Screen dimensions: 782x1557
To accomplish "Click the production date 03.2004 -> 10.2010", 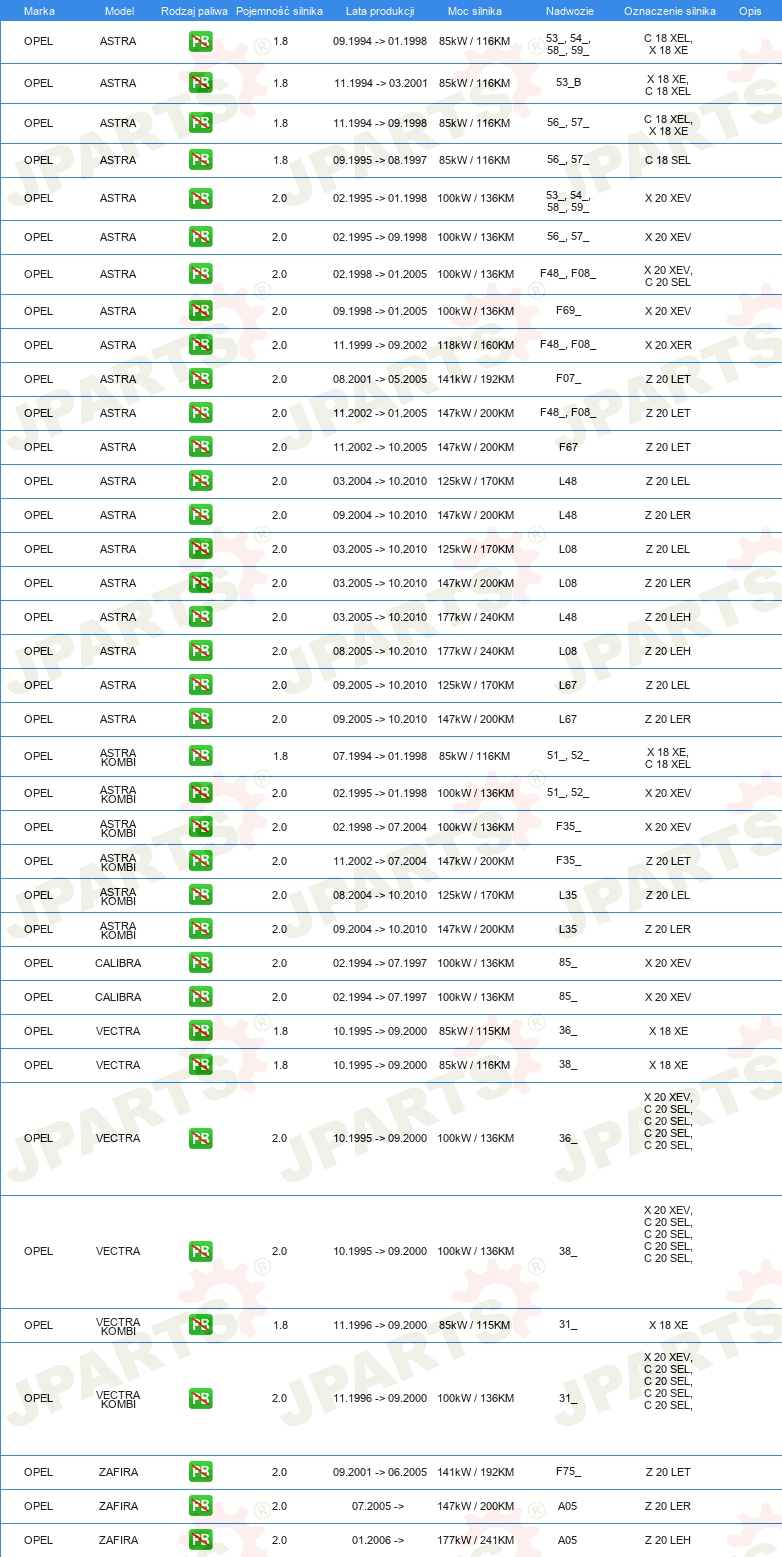I will coord(380,481).
